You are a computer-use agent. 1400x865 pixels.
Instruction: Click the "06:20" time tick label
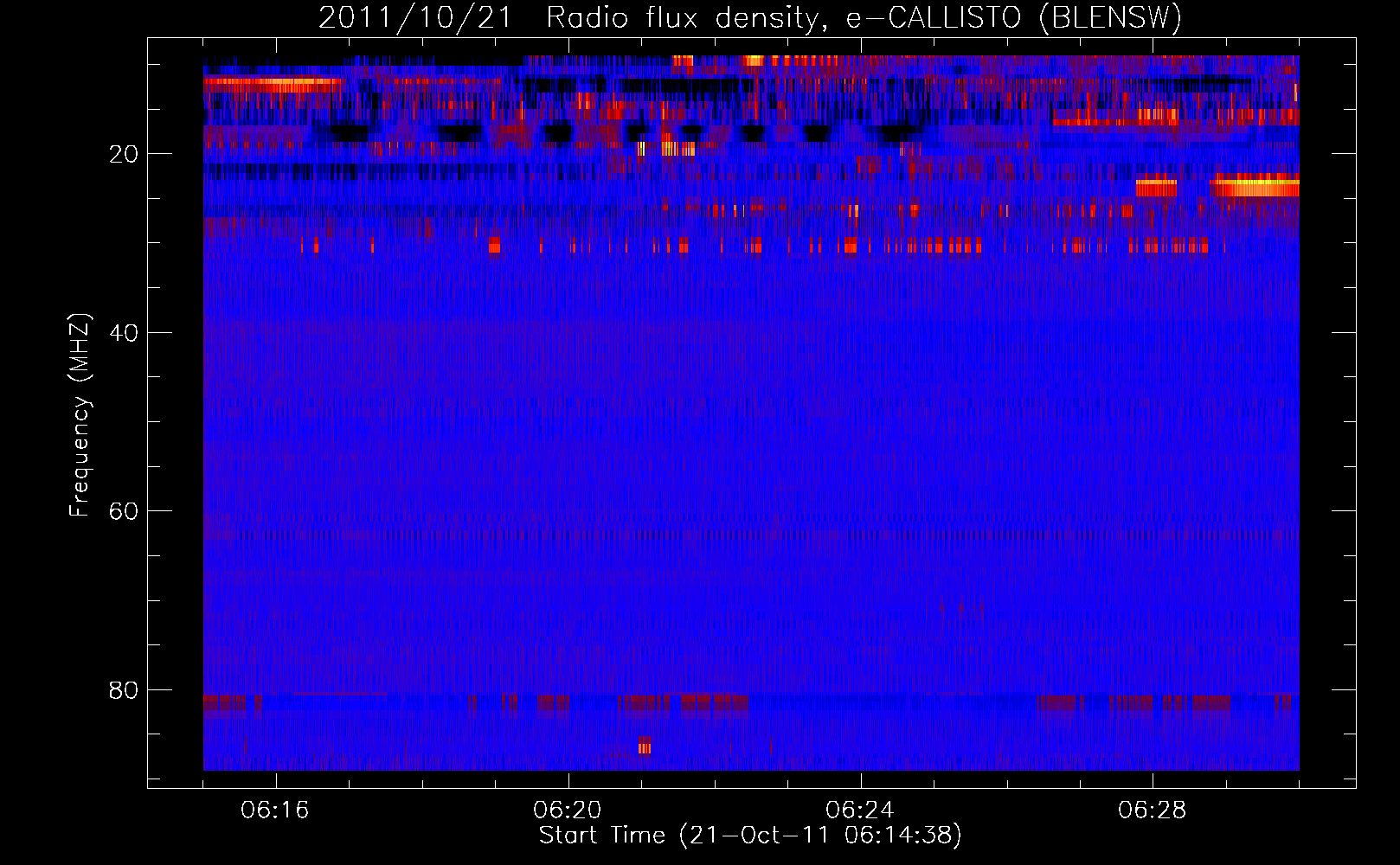(x=568, y=811)
